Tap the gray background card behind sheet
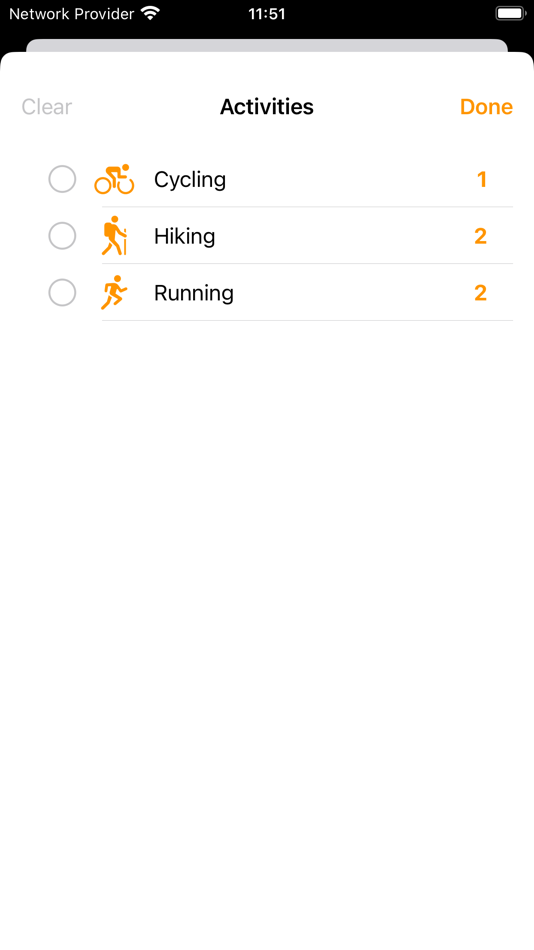This screenshot has width=534, height=950. [267, 45]
